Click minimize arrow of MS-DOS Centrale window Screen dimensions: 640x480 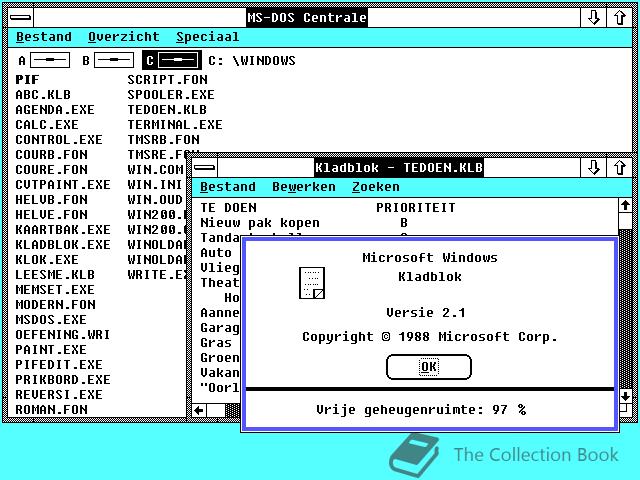click(x=593, y=18)
